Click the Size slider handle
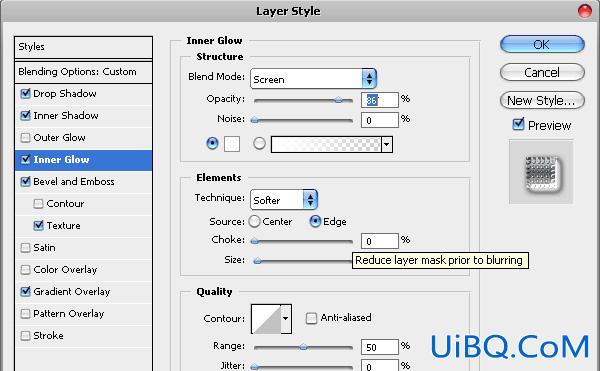600x371 pixels. (x=258, y=261)
